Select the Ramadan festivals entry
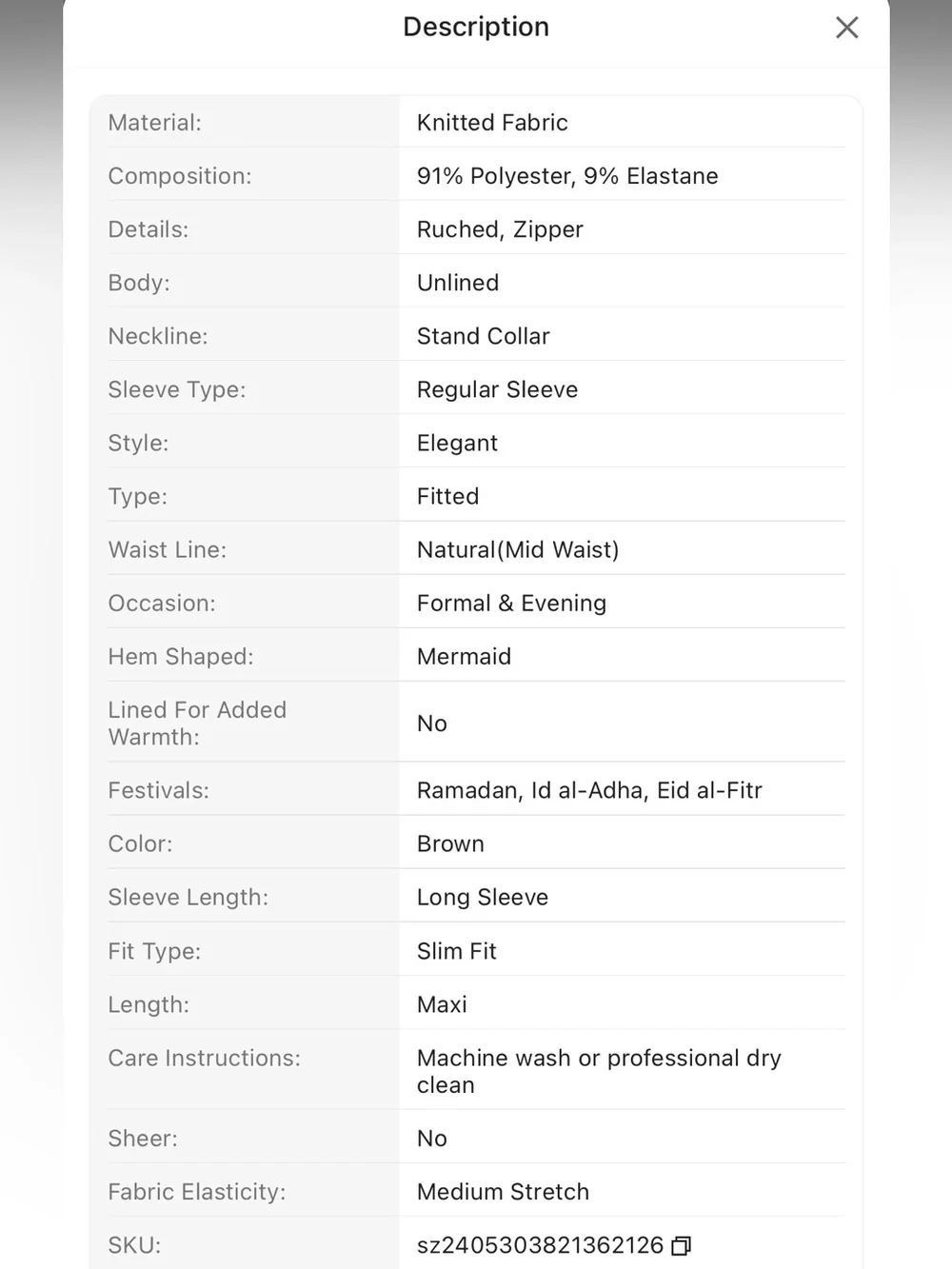Screen dimensions: 952x1269 click(466, 791)
